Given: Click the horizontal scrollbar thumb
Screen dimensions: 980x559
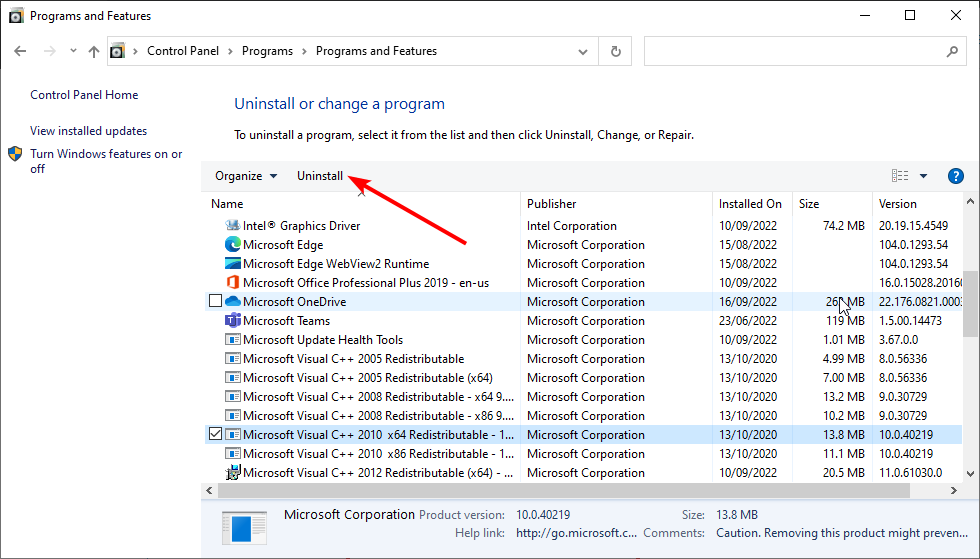Looking at the screenshot, I should click(x=562, y=491).
